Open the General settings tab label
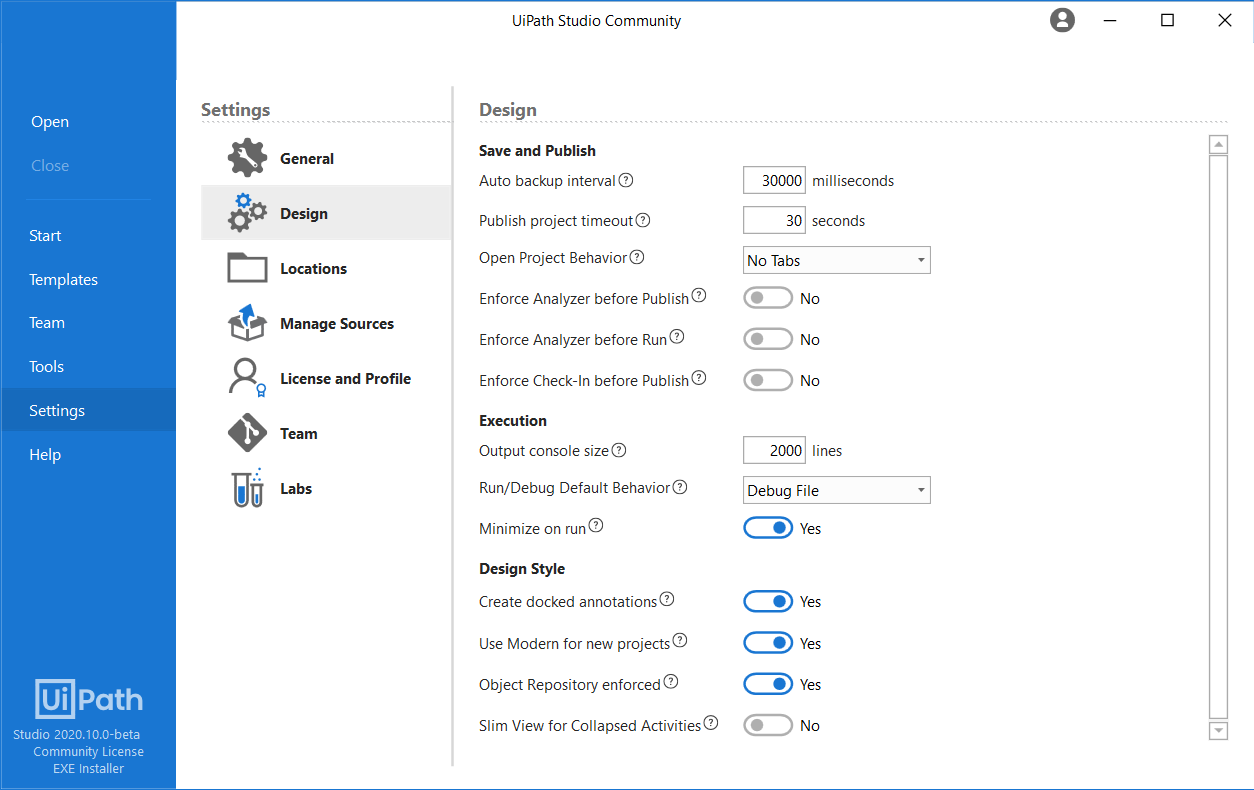1254x790 pixels. [307, 158]
